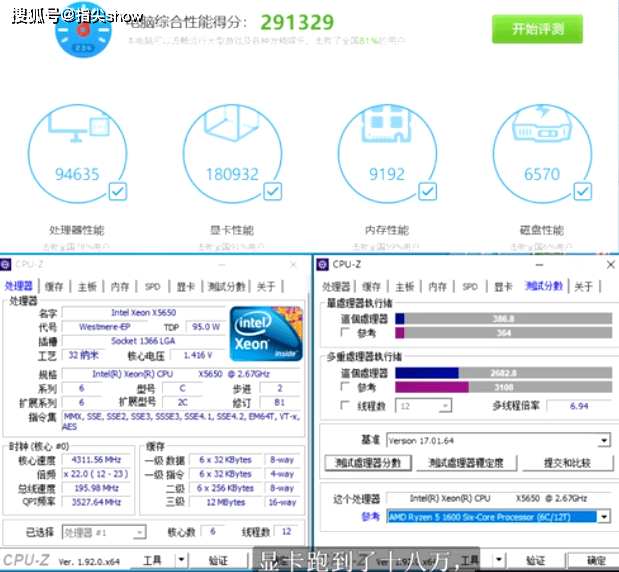Click 验证 button in left CPU-Z window

pyautogui.click(x=218, y=559)
